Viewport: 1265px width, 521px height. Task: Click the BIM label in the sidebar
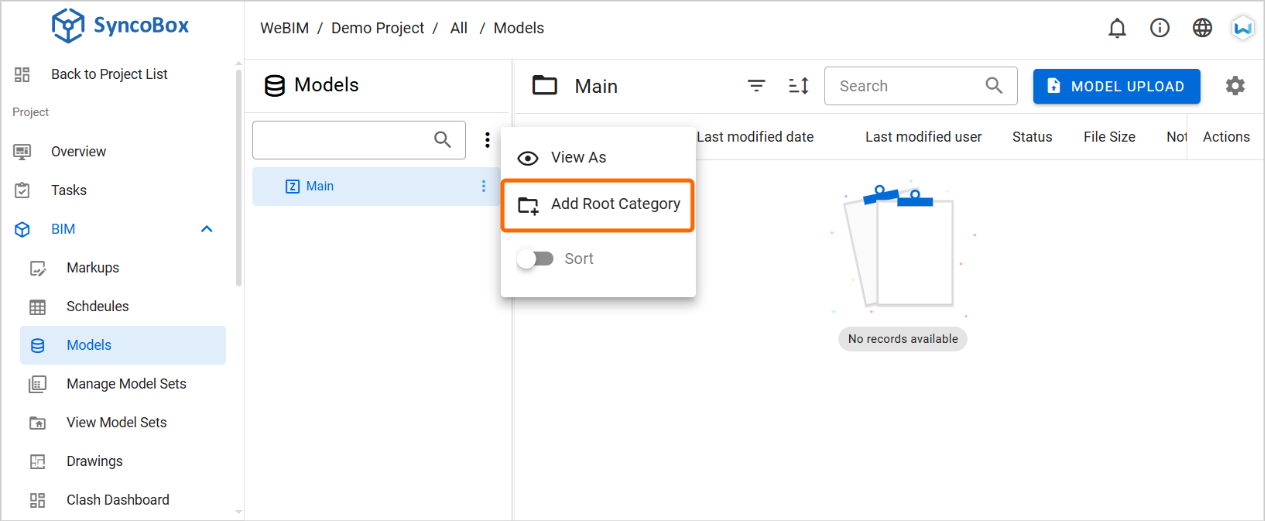(63, 229)
